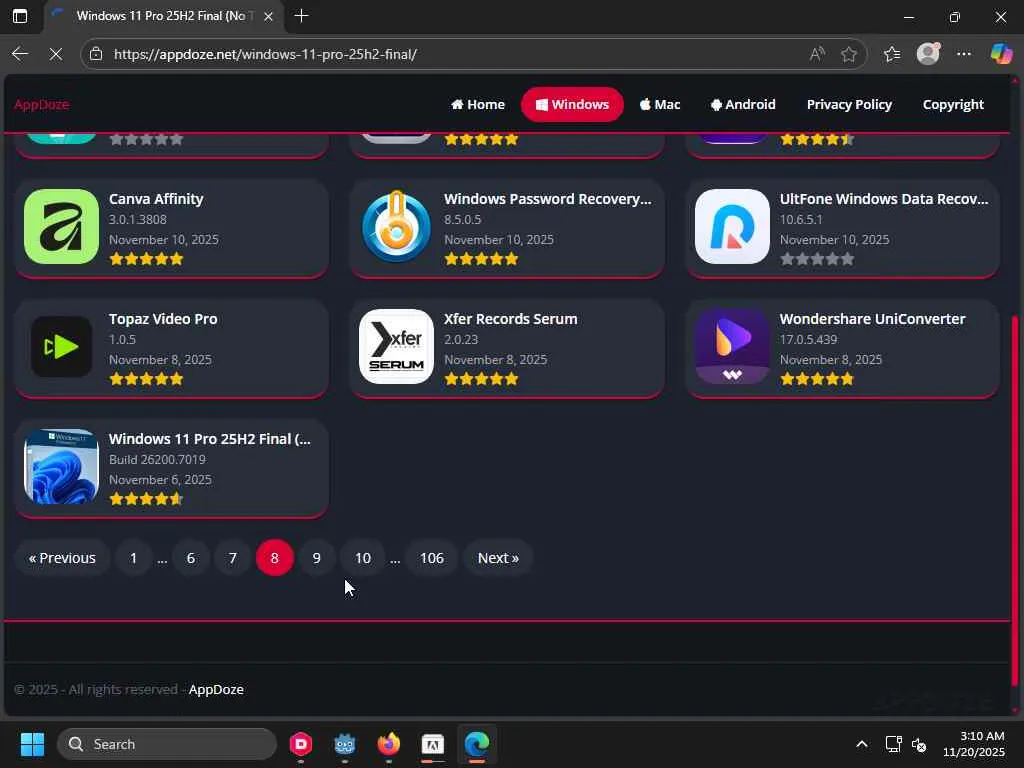Go to pagination page 7
The width and height of the screenshot is (1024, 768).
pyautogui.click(x=232, y=558)
